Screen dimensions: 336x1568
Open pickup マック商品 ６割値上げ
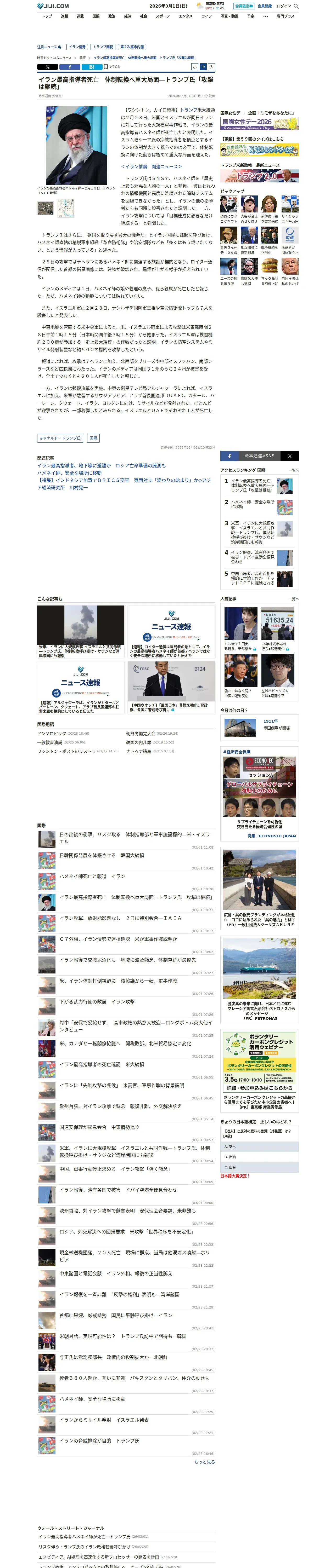[270, 272]
